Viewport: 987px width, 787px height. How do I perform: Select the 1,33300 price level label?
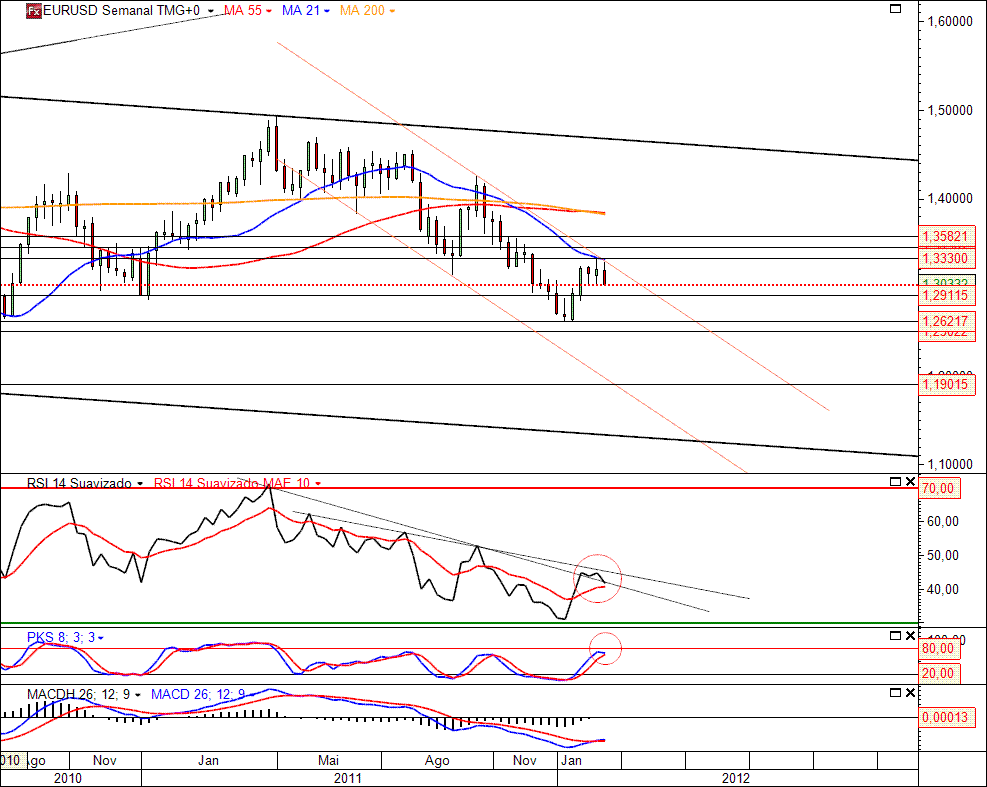pos(946,258)
